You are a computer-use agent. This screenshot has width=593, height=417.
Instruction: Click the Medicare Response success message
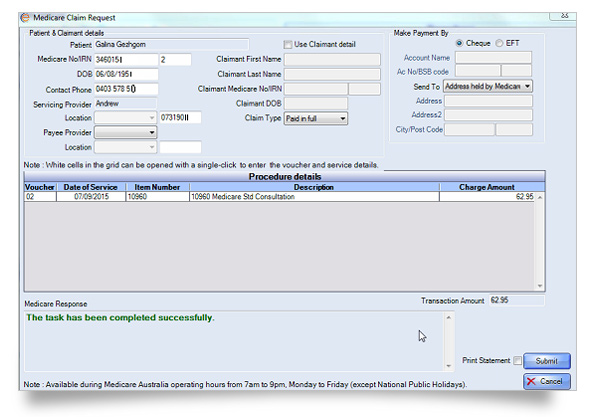point(120,318)
